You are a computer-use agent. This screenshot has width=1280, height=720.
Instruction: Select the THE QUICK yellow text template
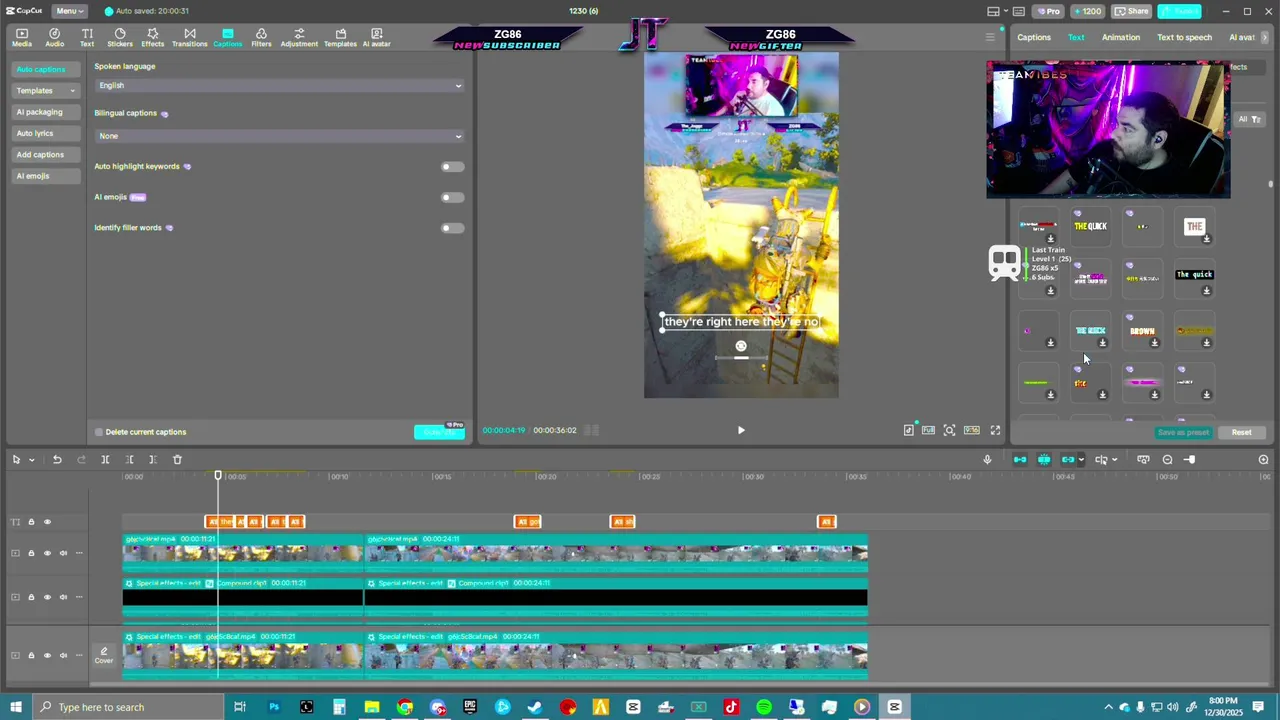tap(1090, 227)
